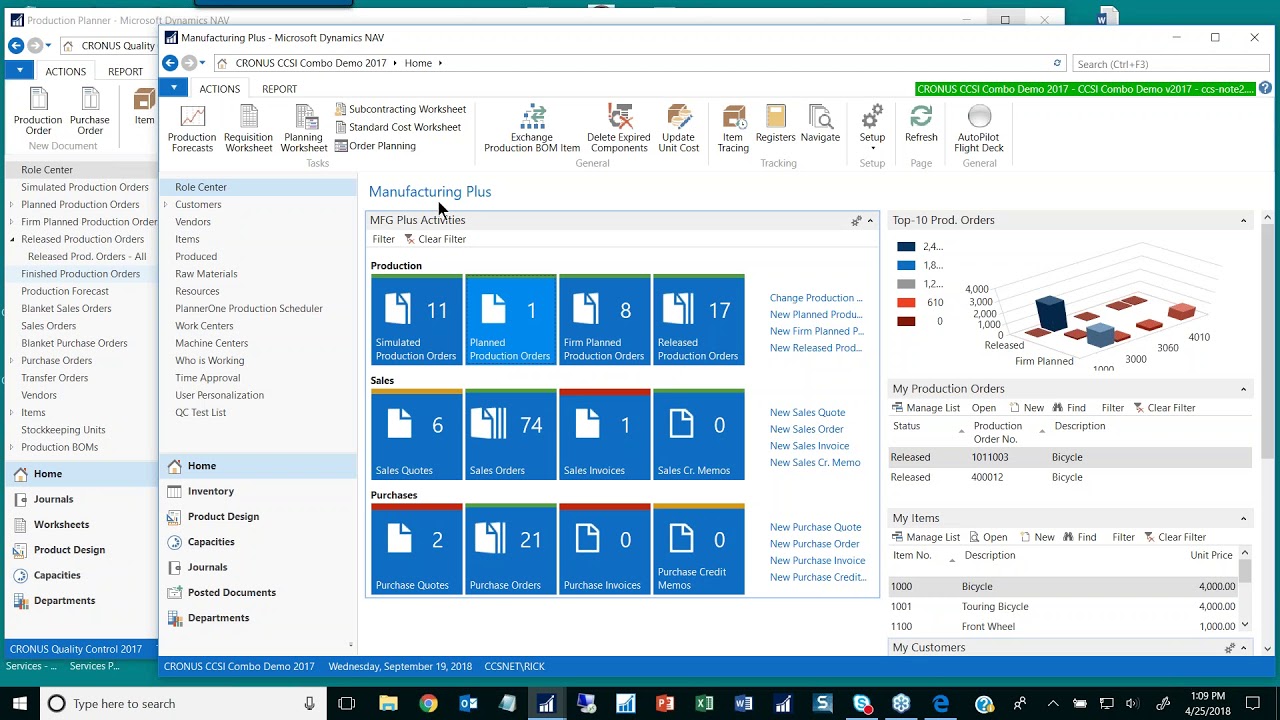
Task: Collapse the MFG Plus Activities part
Action: point(870,220)
